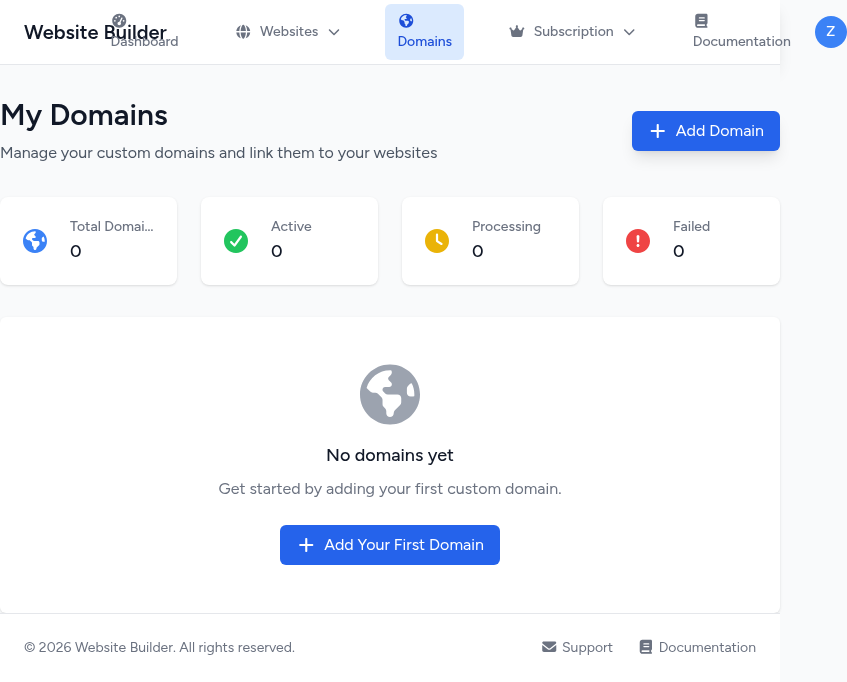The height and width of the screenshot is (682, 847).
Task: Click the book icon above Documentation in navbar
Action: coord(701,20)
